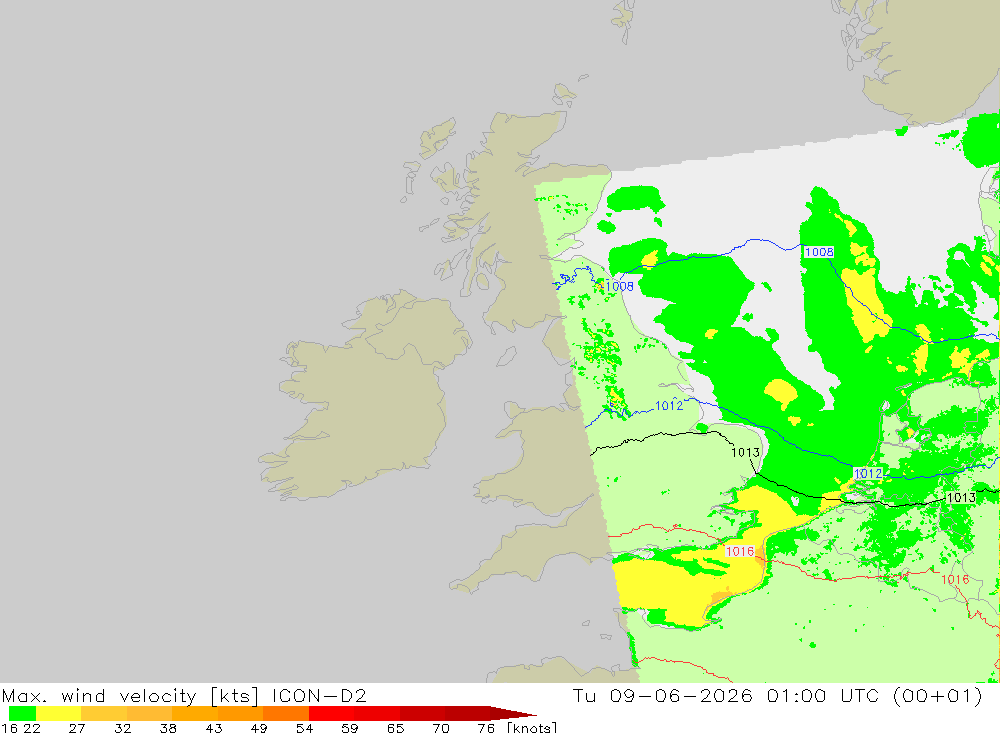Click the red 54–59 knots legend swatch

332,713
